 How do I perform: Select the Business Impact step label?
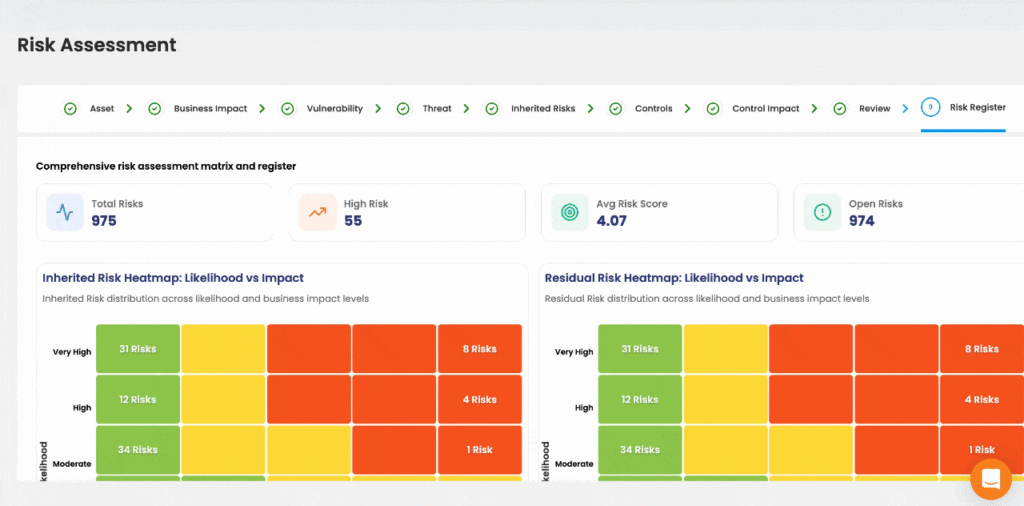click(210, 108)
